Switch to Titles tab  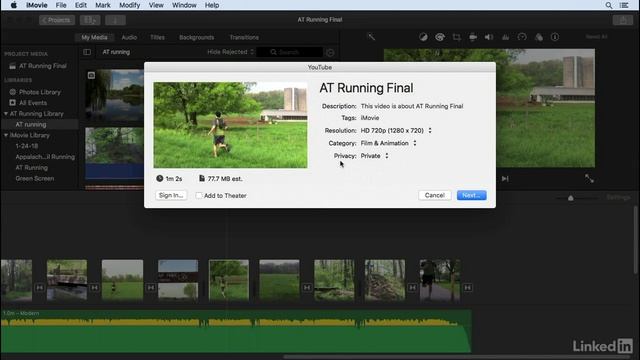click(x=157, y=37)
